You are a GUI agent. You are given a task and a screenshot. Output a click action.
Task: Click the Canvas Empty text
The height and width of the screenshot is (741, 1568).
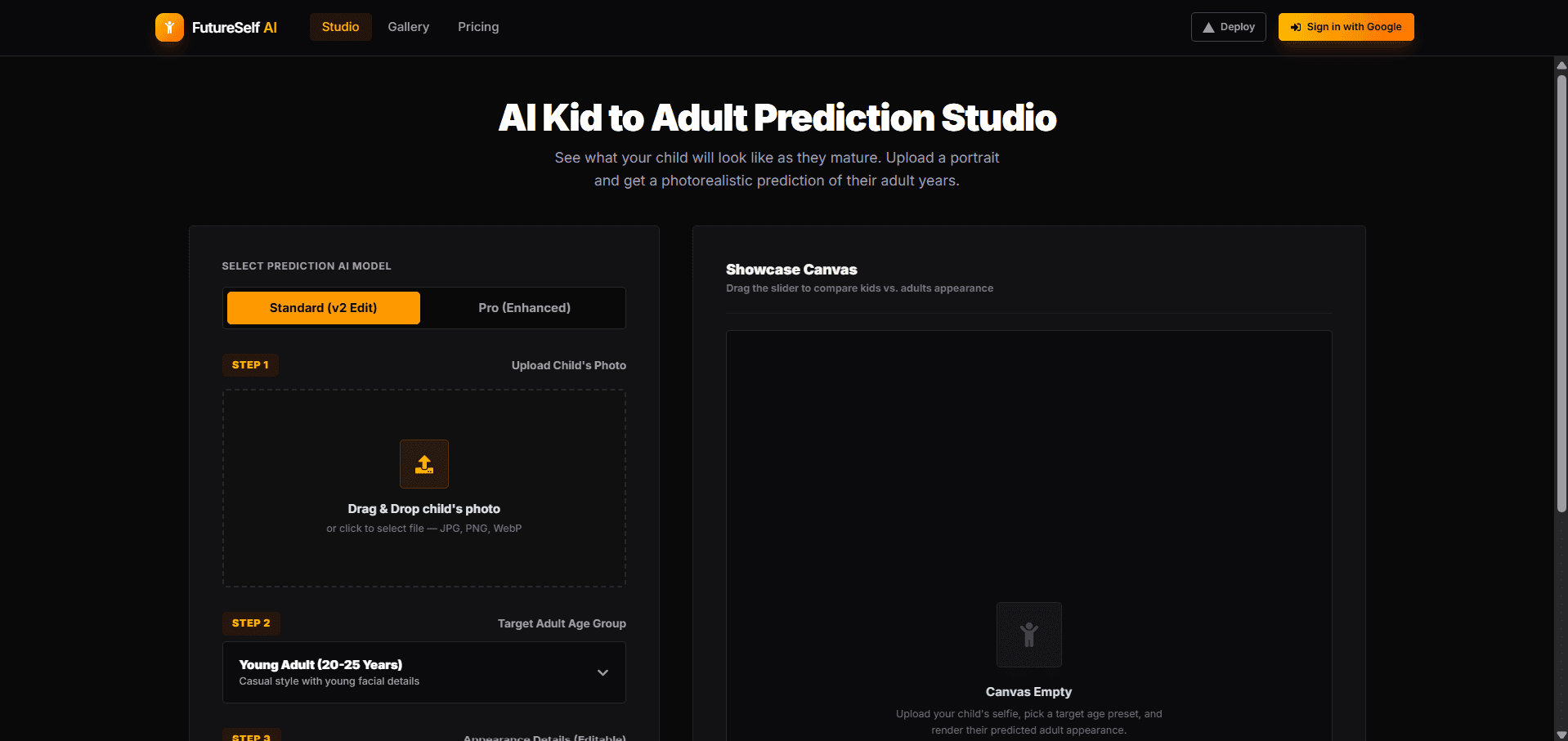1028,692
